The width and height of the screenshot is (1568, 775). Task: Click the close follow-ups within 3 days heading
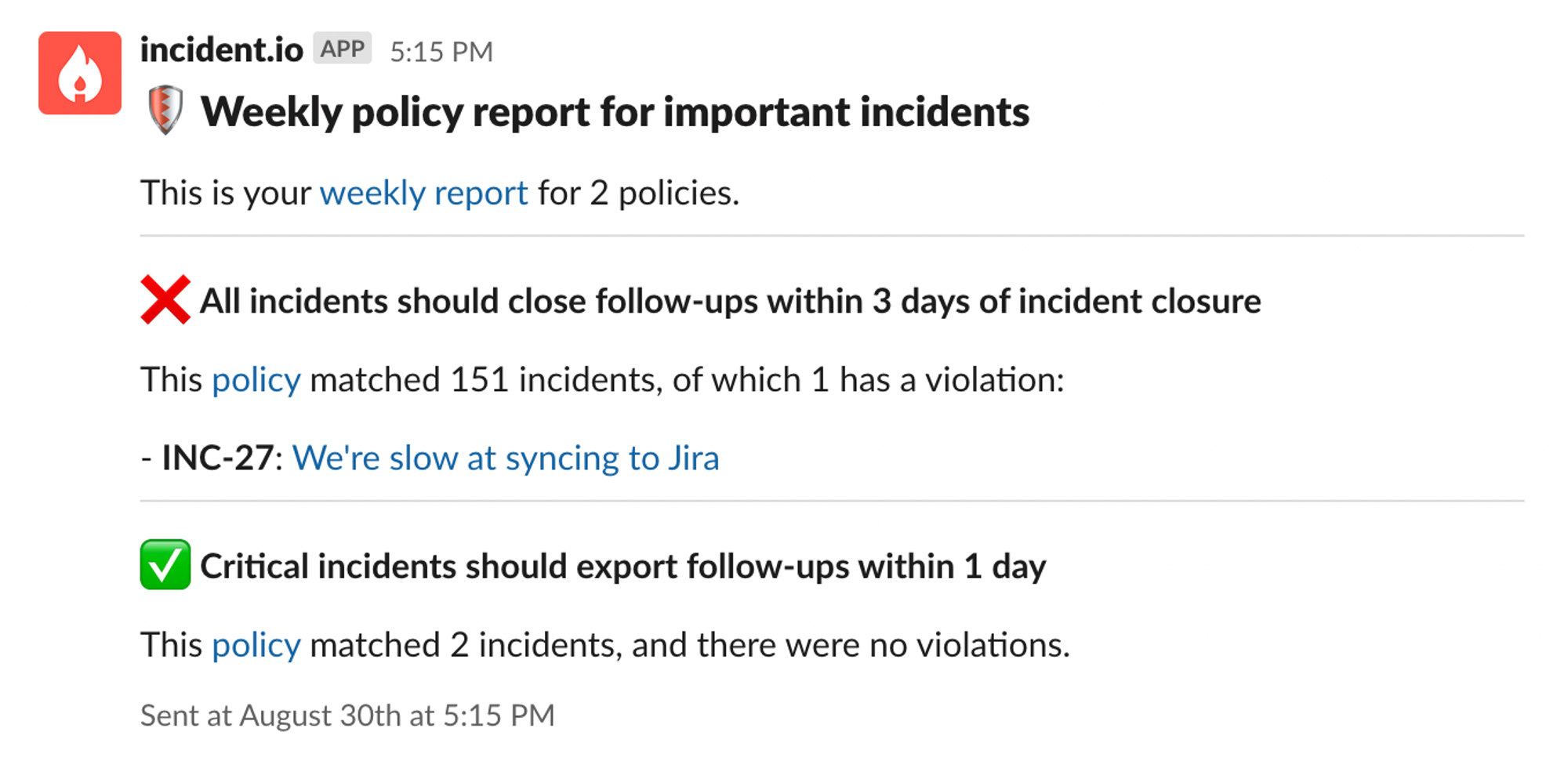click(x=730, y=301)
